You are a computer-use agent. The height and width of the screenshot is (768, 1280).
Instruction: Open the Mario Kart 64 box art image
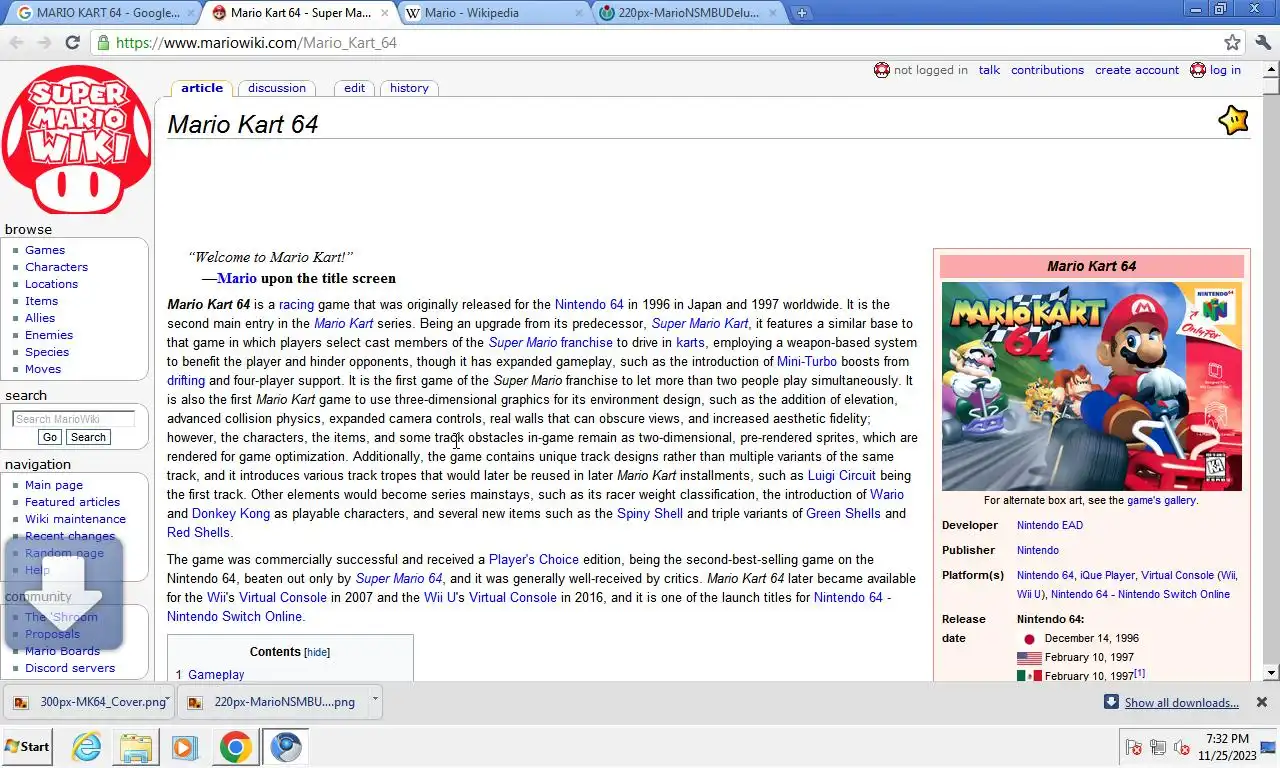pyautogui.click(x=1092, y=386)
